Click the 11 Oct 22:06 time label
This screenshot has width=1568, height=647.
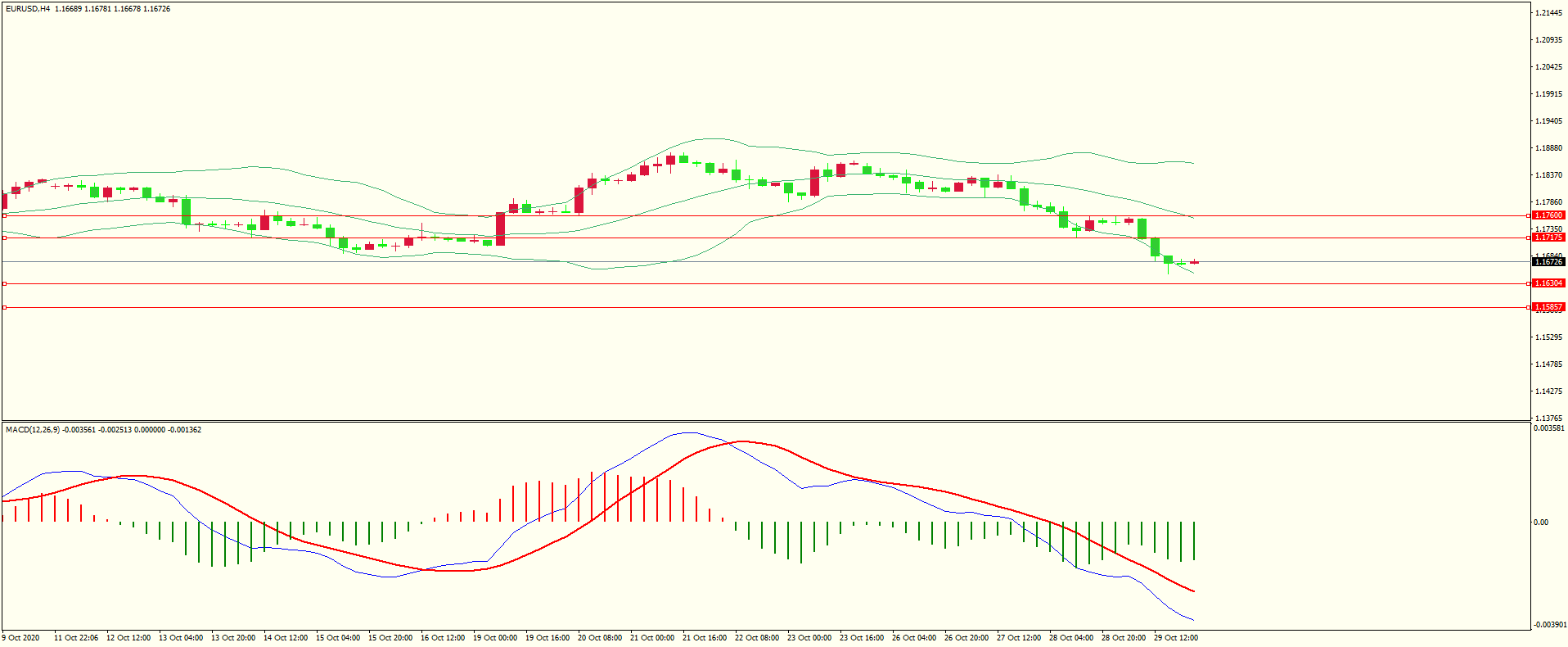tap(76, 638)
